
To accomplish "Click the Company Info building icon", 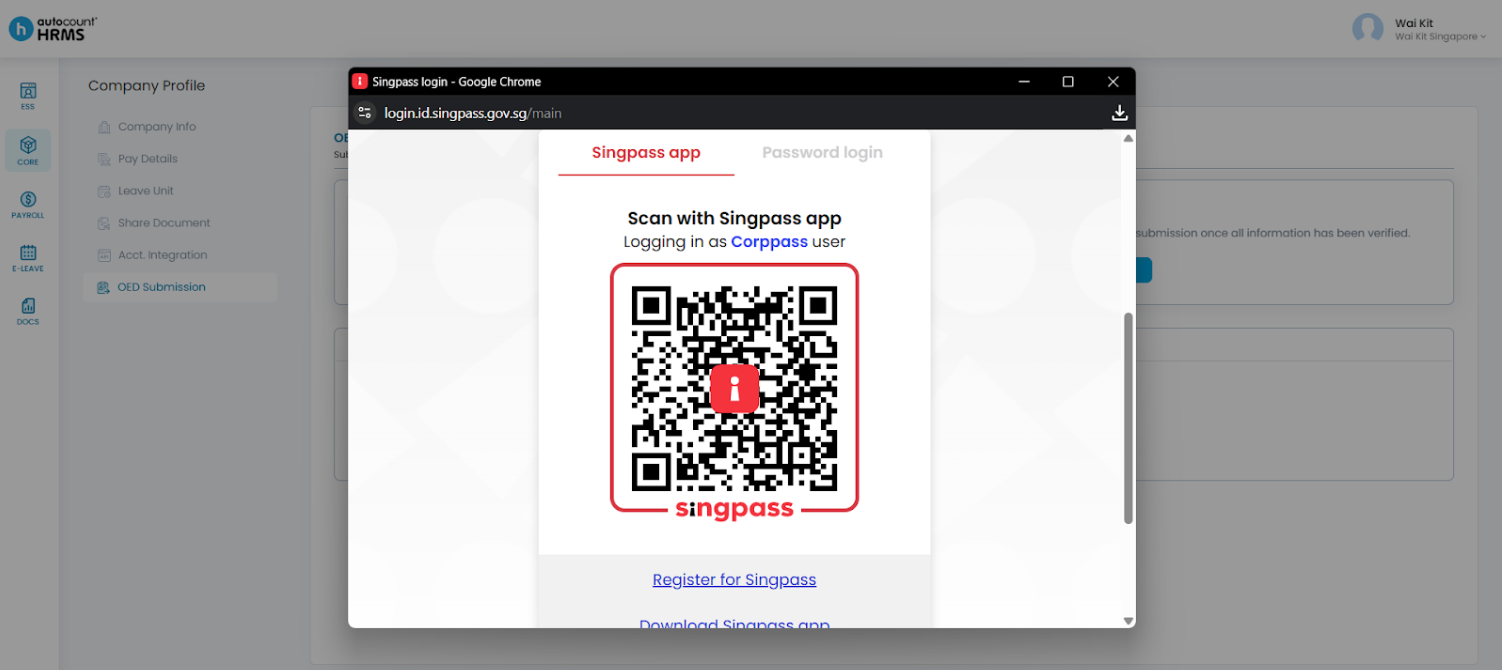I will [104, 127].
